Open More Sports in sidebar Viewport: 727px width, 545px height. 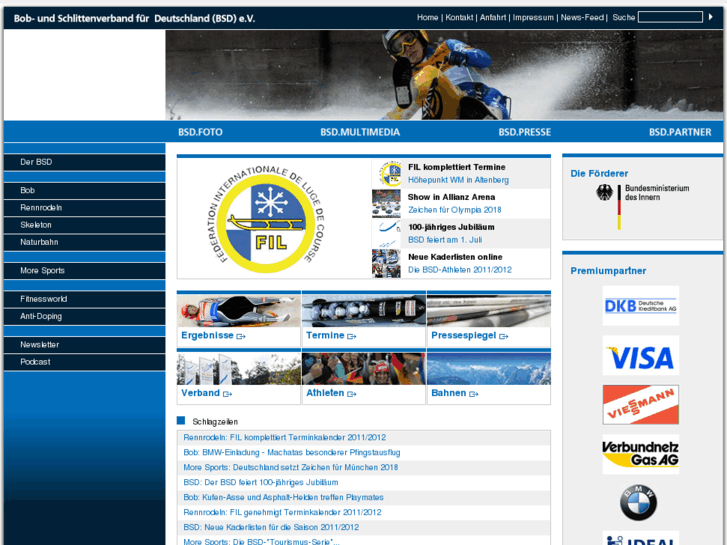[84, 270]
